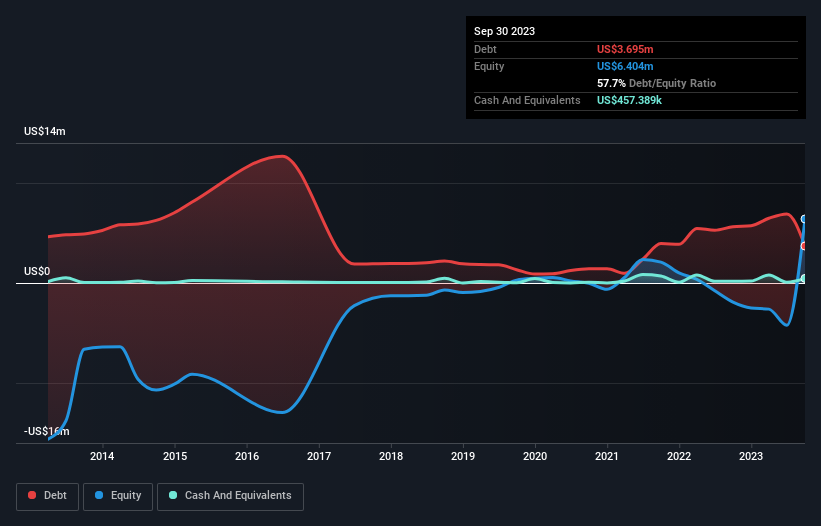Image resolution: width=821 pixels, height=526 pixels.
Task: Click the teal Cash legend dot
Action: tap(173, 495)
